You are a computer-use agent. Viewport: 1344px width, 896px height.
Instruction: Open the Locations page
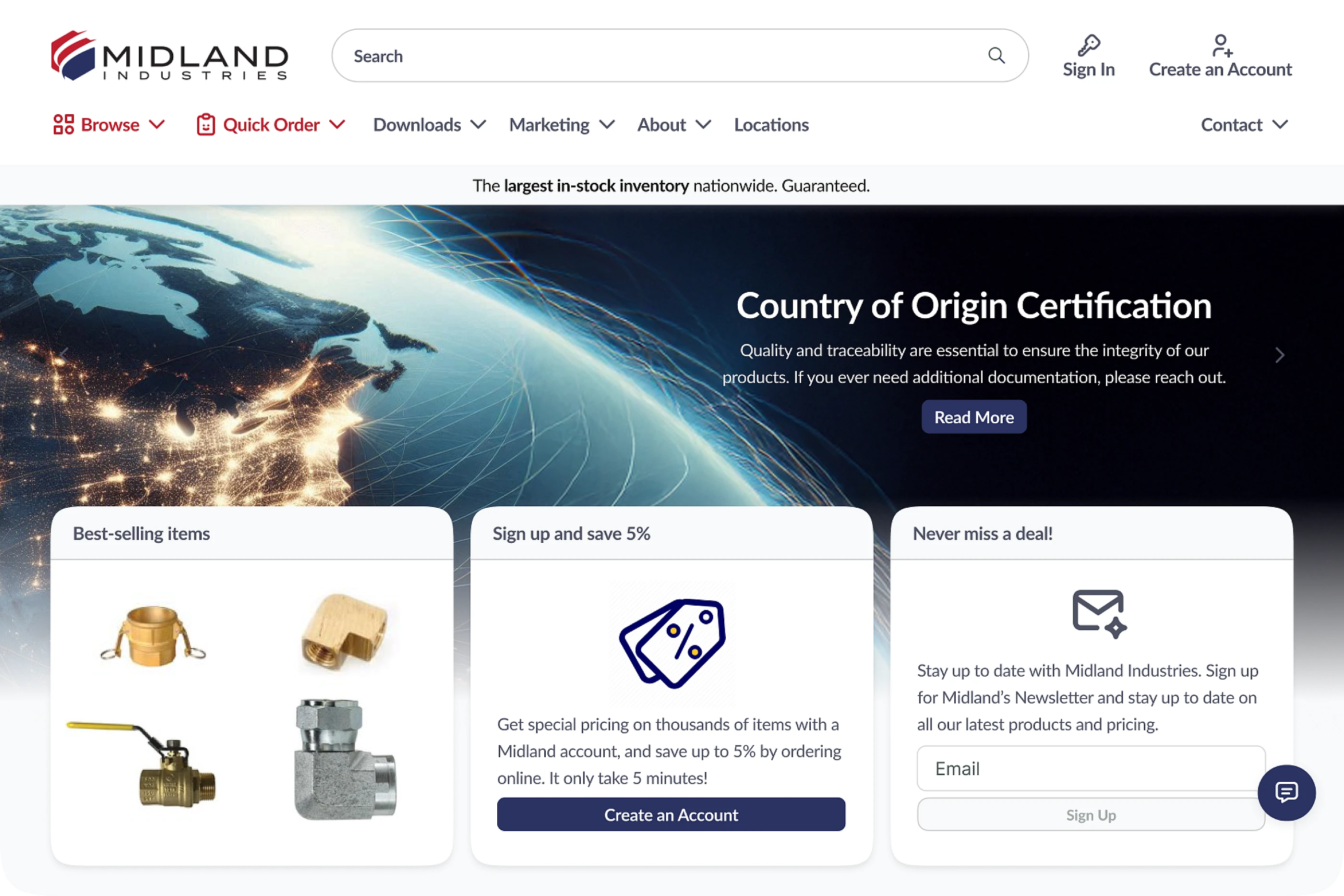(771, 125)
